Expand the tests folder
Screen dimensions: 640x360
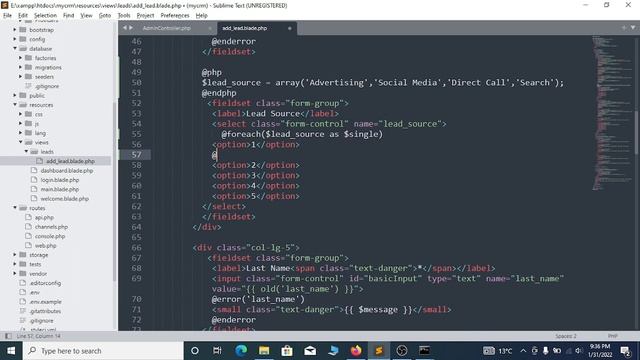[x=15, y=264]
